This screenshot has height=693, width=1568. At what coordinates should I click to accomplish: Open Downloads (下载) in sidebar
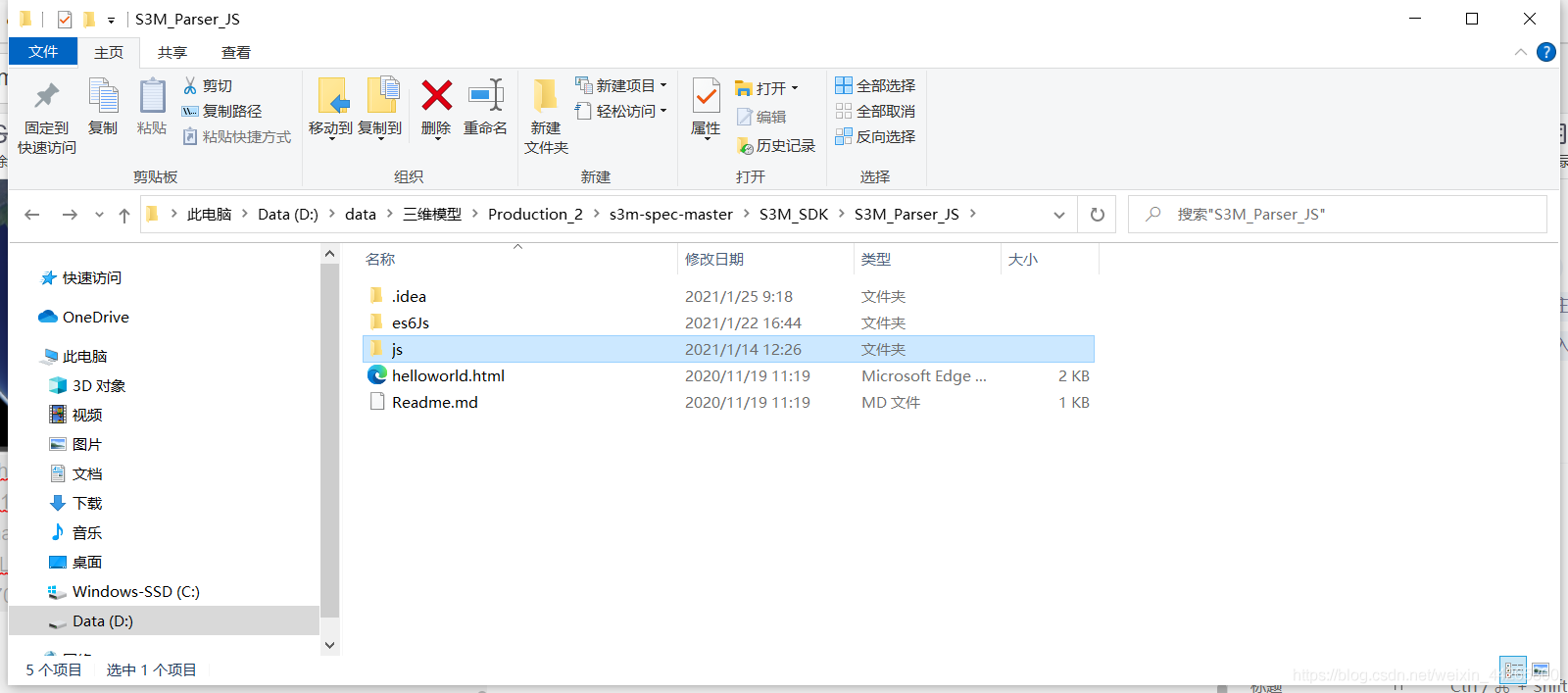point(76,504)
